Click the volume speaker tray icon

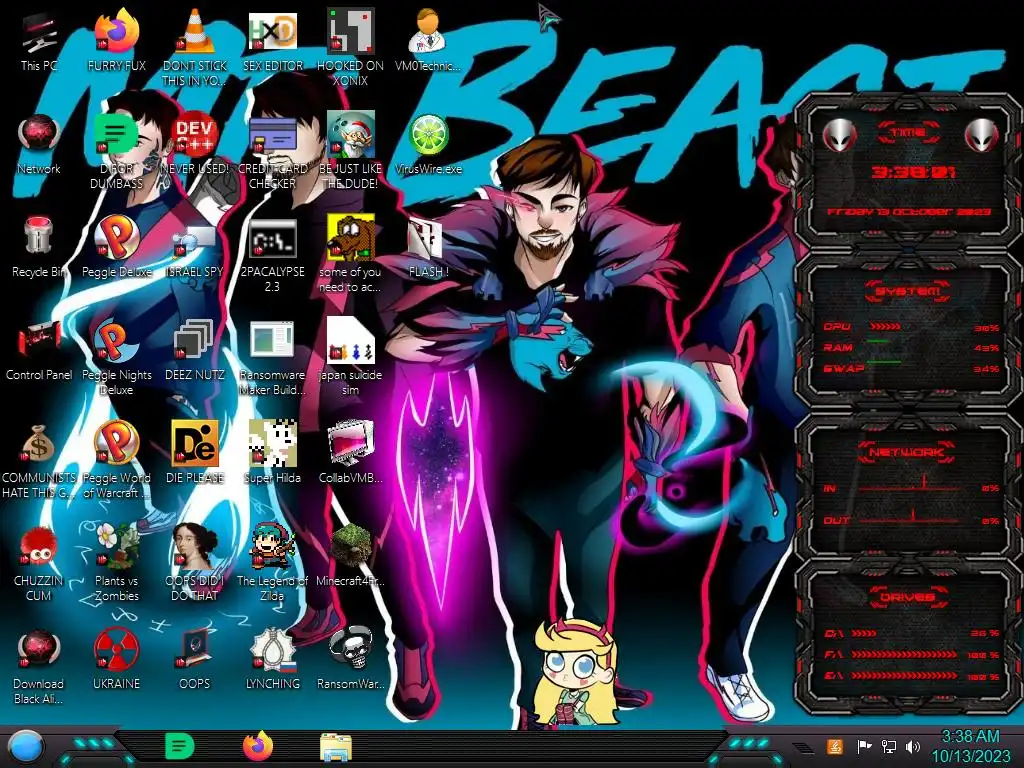tap(913, 746)
